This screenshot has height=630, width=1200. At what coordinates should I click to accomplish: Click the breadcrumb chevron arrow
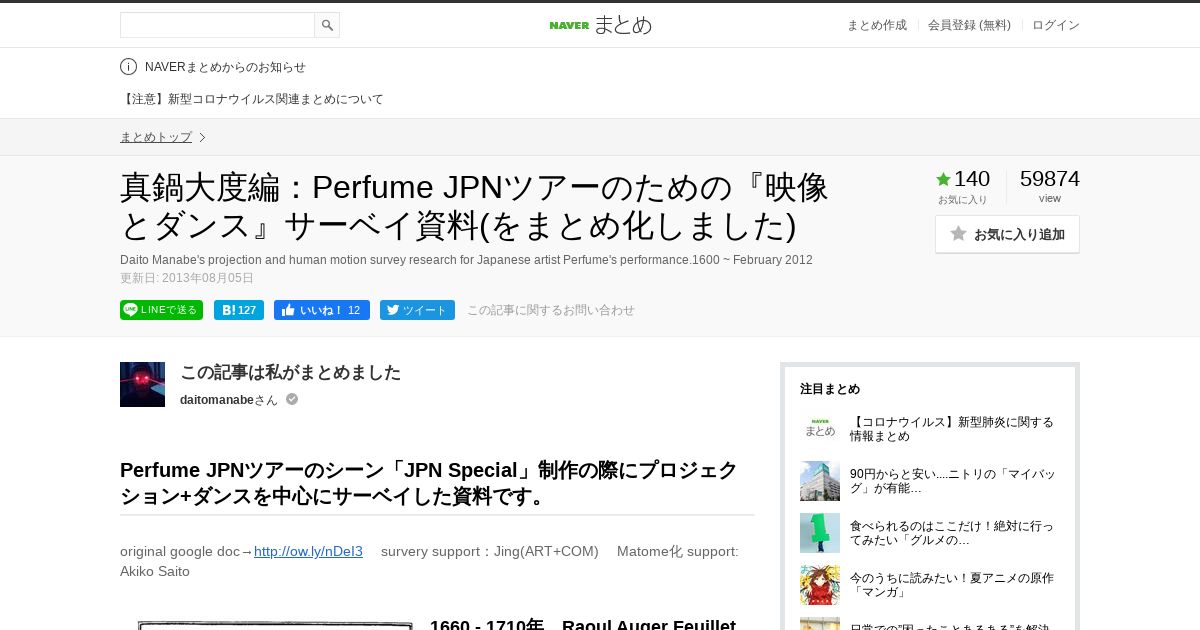(202, 137)
